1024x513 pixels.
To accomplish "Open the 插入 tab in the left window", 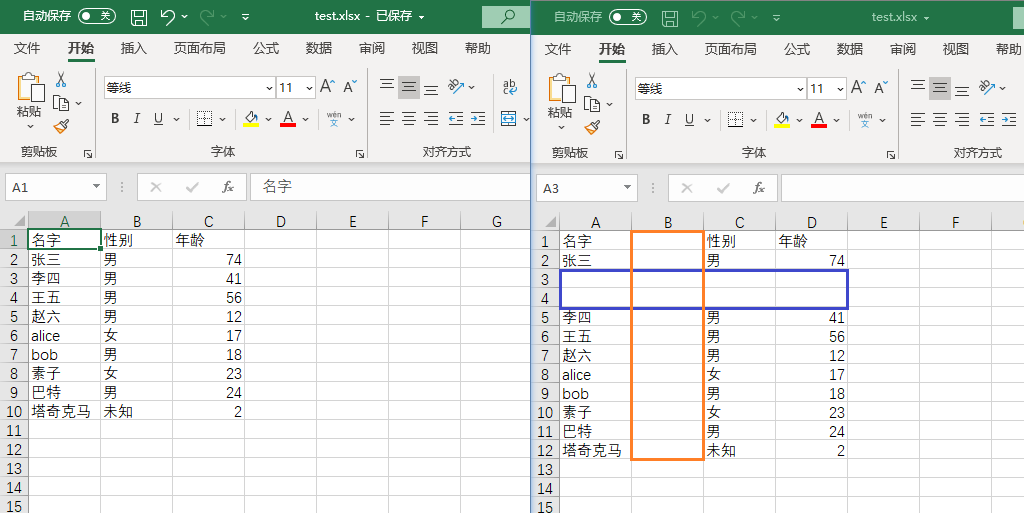I will pyautogui.click(x=133, y=49).
